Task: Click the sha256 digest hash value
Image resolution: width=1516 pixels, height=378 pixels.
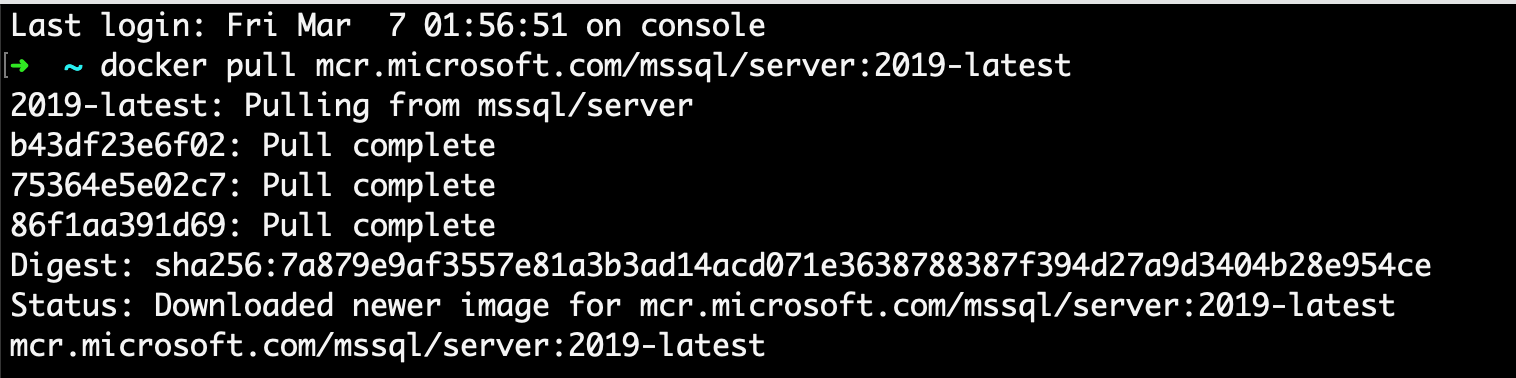Action: 794,266
